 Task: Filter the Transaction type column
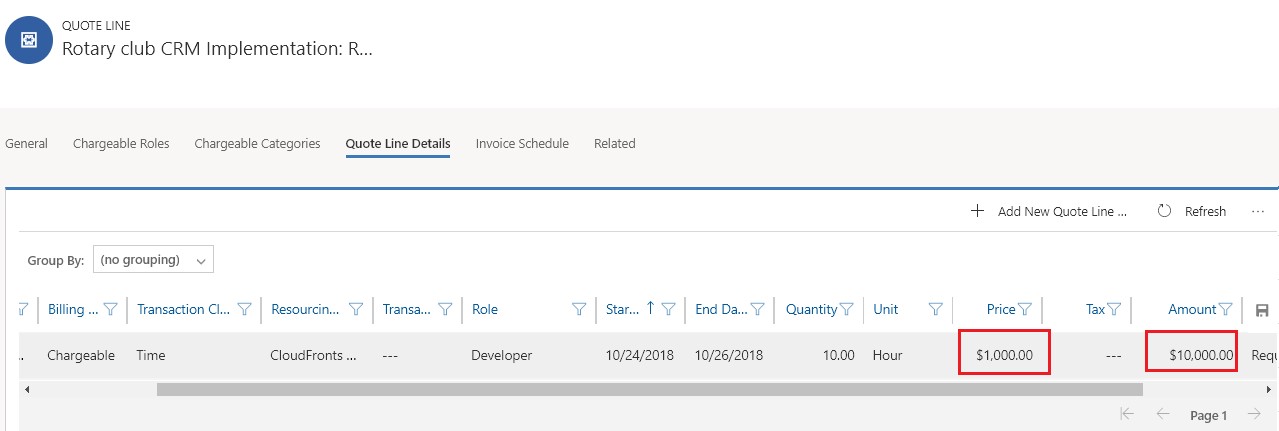coord(445,310)
